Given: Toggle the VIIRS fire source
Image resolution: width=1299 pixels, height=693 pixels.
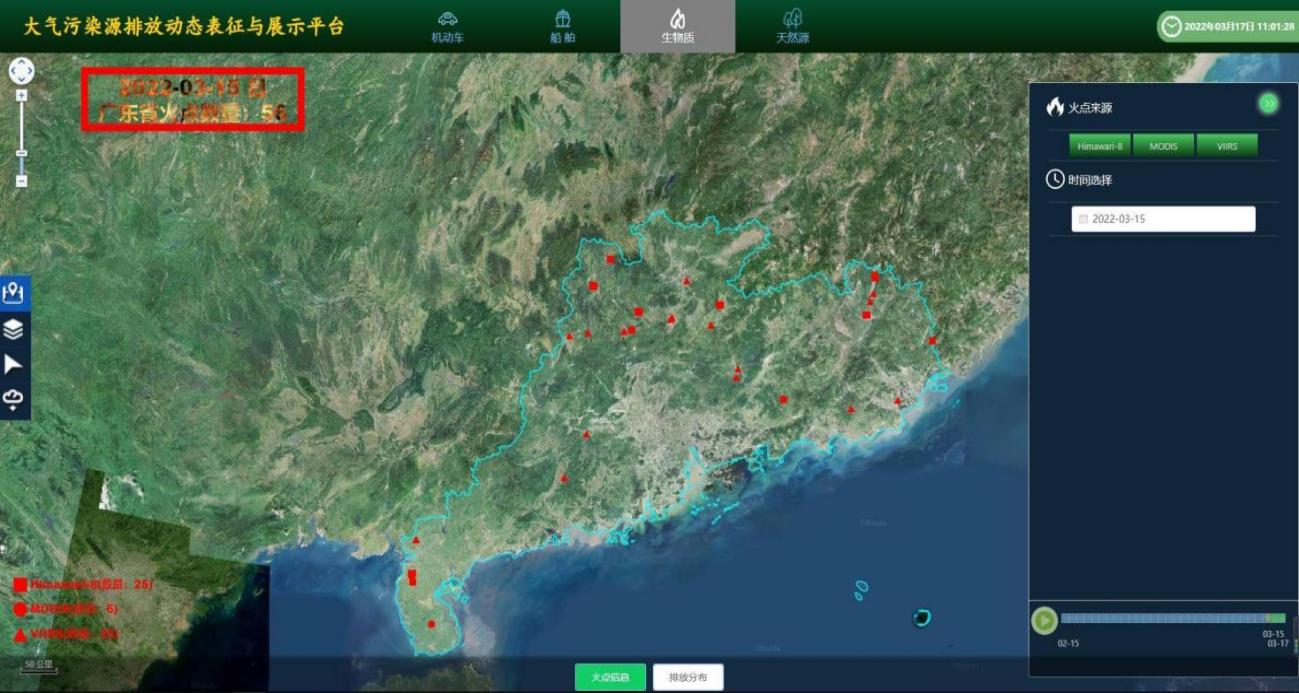Looking at the screenshot, I should click(x=1227, y=146).
